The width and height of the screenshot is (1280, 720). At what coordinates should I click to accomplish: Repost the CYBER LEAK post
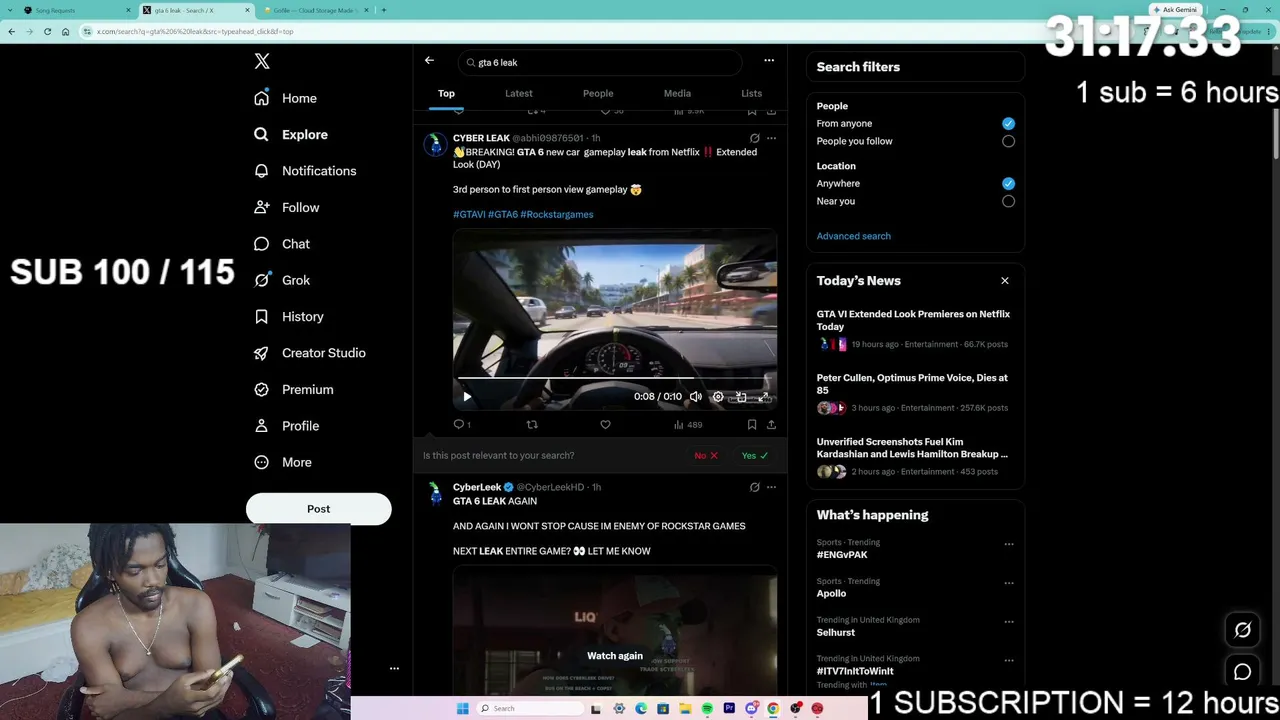point(532,425)
